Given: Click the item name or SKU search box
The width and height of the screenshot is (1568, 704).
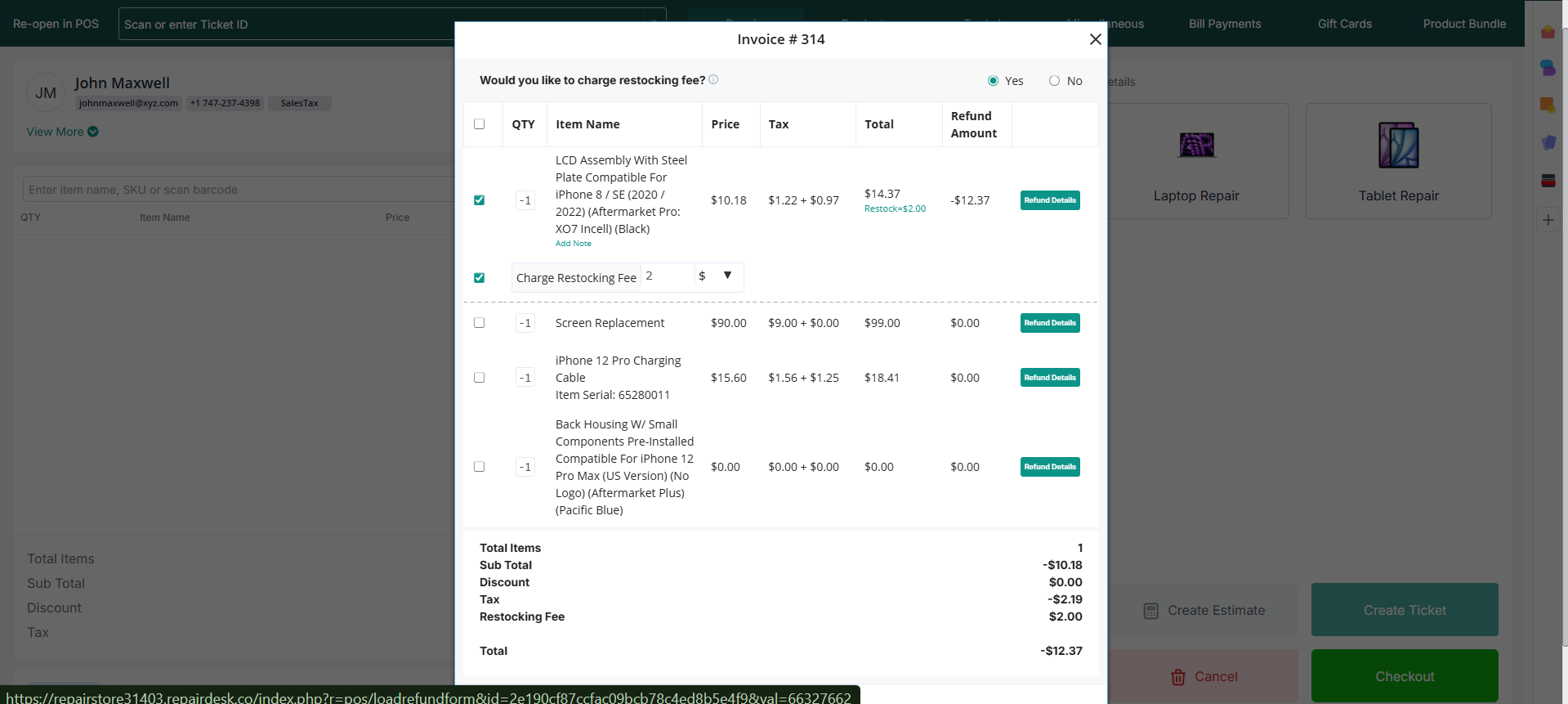Looking at the screenshot, I should click(x=239, y=190).
